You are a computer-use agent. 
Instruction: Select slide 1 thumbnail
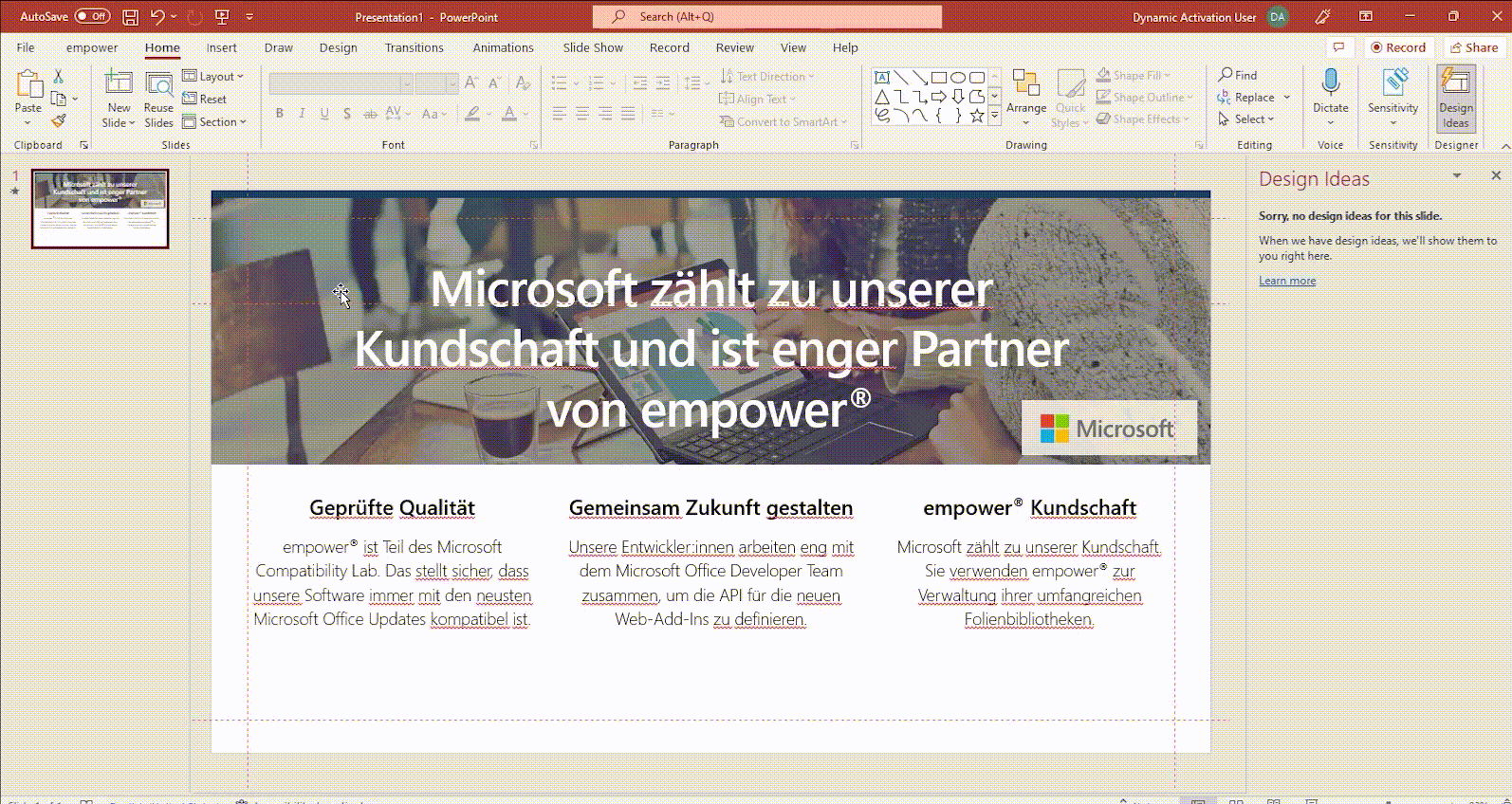(x=101, y=209)
